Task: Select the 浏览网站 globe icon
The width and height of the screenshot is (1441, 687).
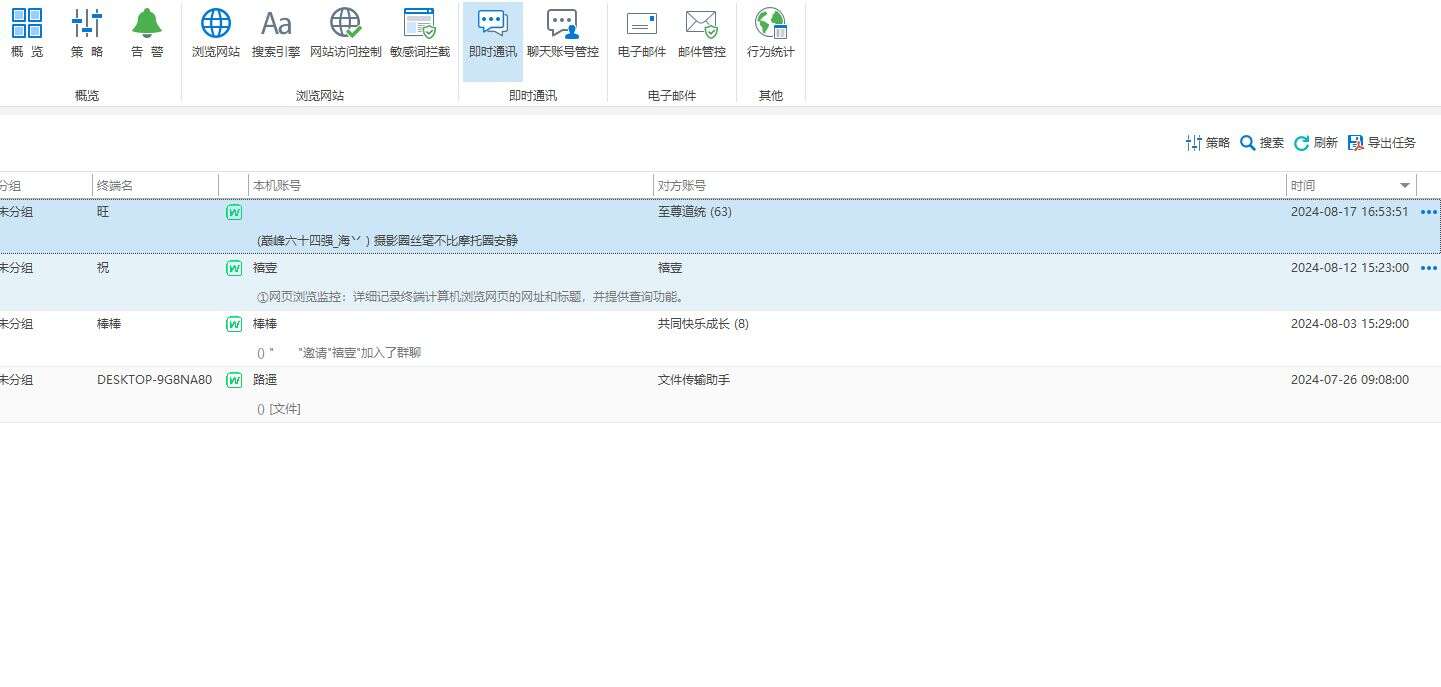Action: coord(216,33)
